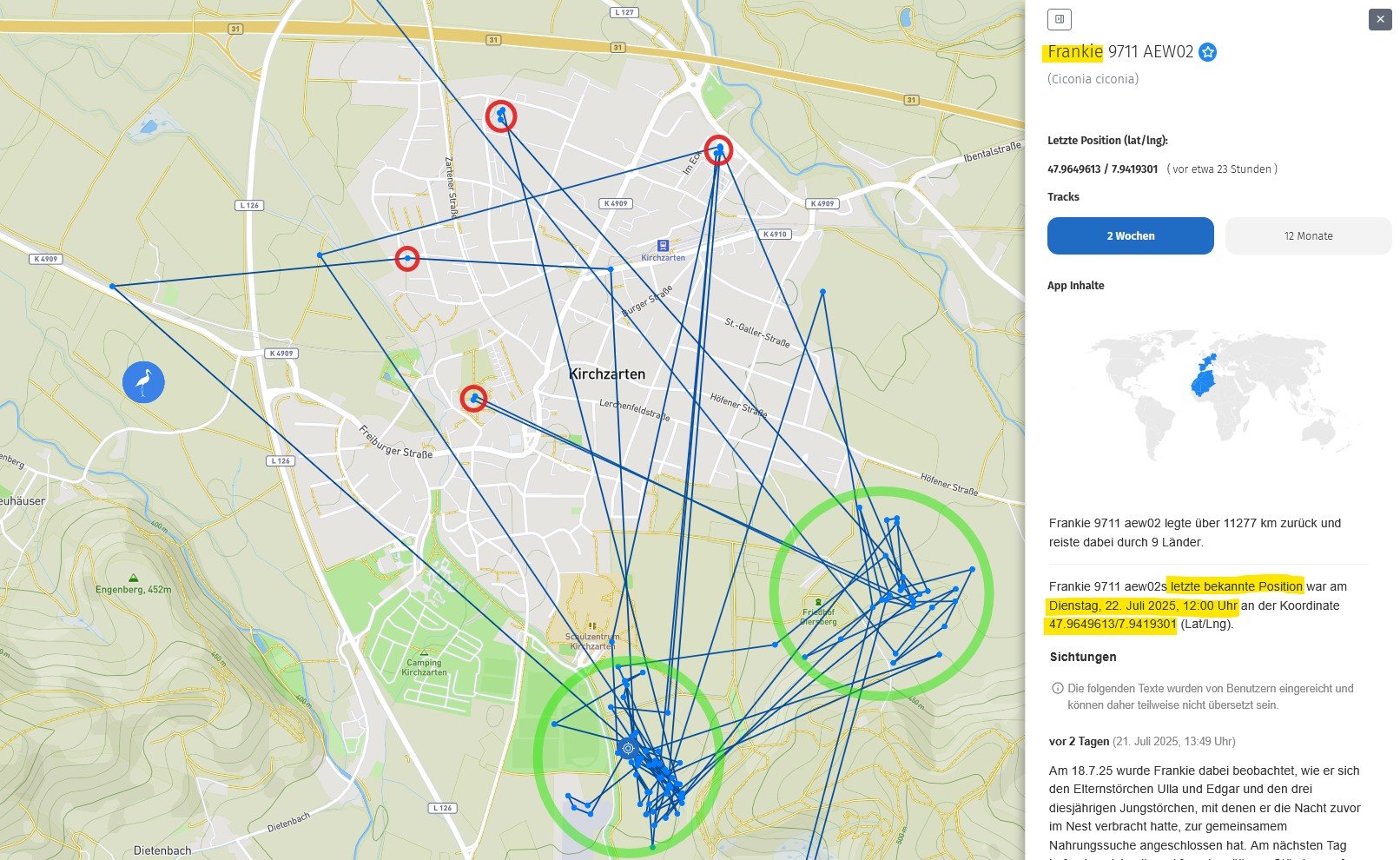The width and height of the screenshot is (1400, 860).
Task: Click the westernmost track point on the map
Action: click(x=112, y=286)
